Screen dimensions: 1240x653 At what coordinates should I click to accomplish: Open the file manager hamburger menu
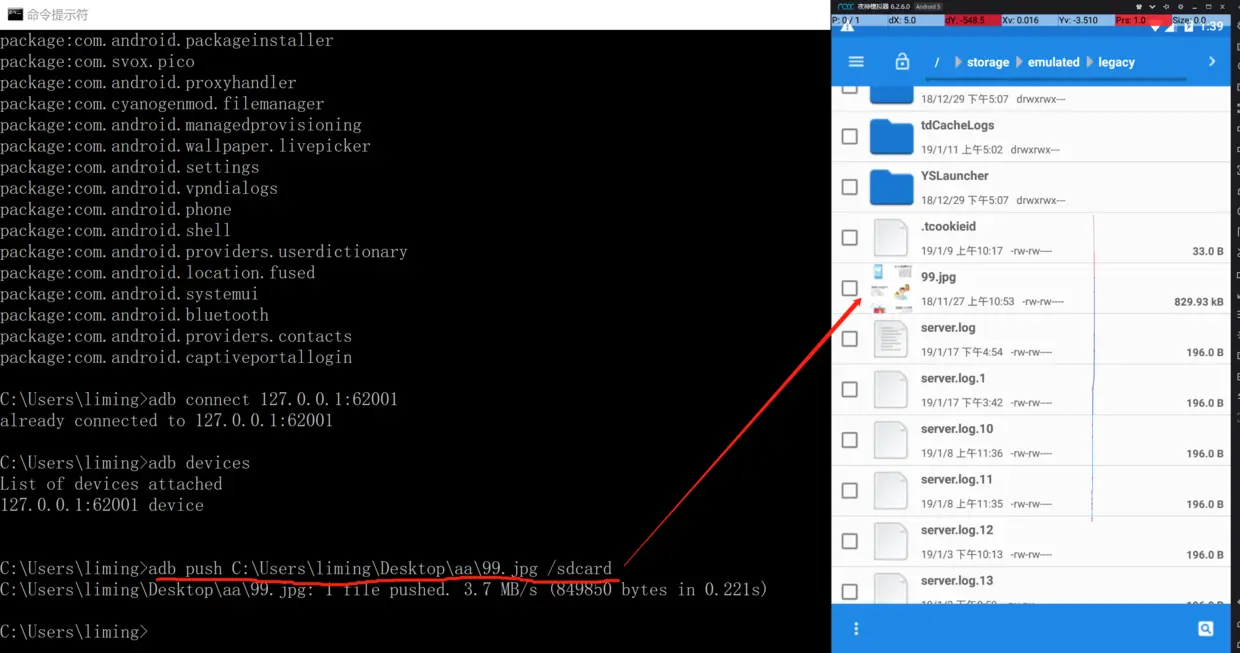pyautogui.click(x=856, y=62)
